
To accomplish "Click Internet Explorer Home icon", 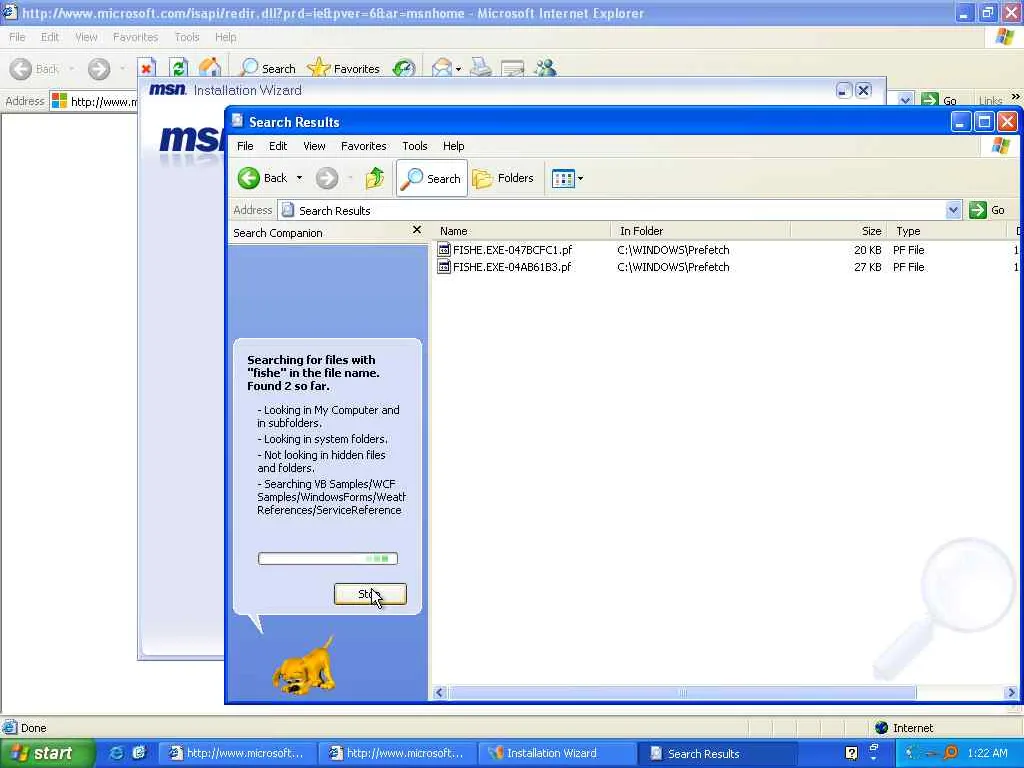I will pyautogui.click(x=210, y=68).
